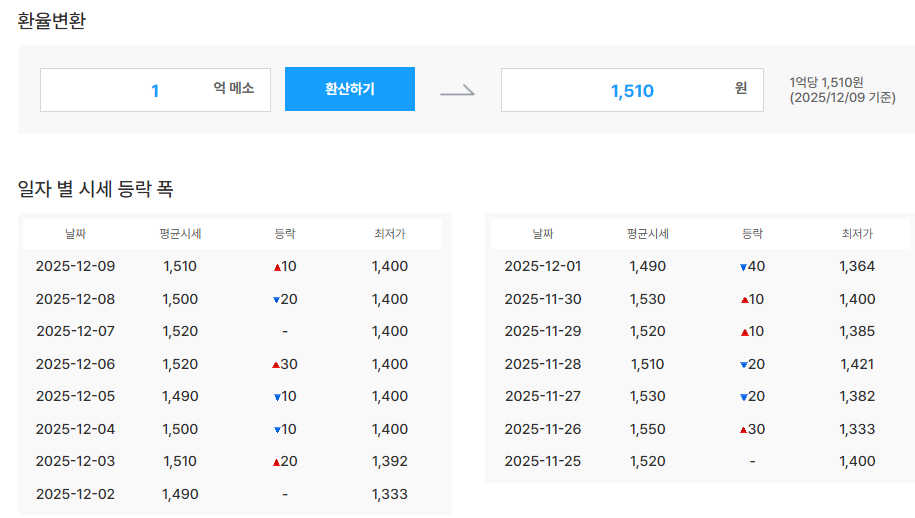The image size is (915, 518).
Task: Select the 2025-11-26 date cell
Action: (543, 429)
